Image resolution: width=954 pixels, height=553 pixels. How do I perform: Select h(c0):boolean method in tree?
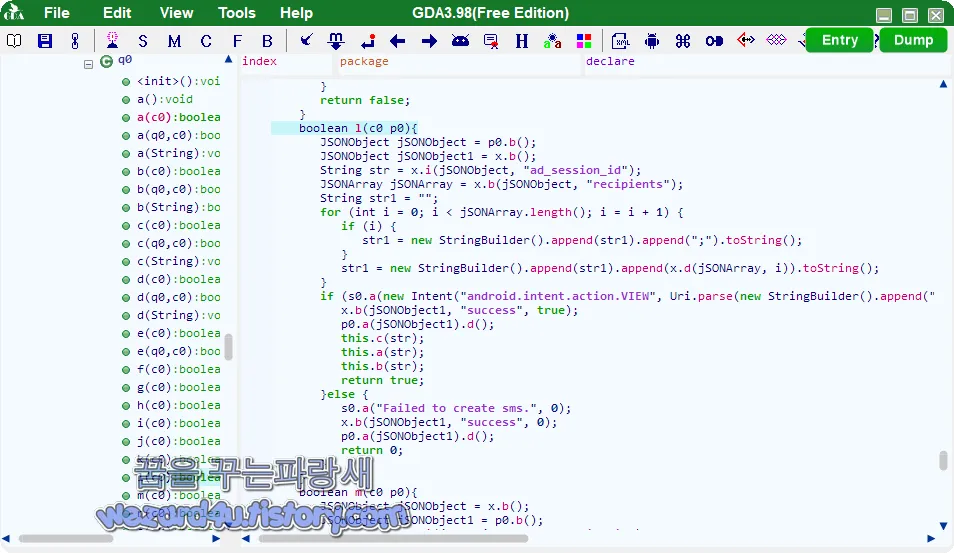[178, 405]
